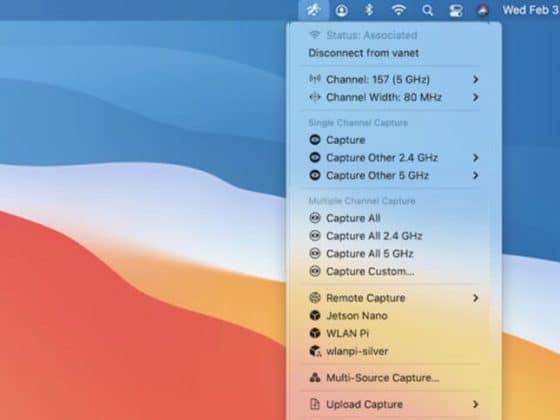Click the Channel Width: 80 MHz label
The height and width of the screenshot is (420, 560).
click(x=384, y=97)
